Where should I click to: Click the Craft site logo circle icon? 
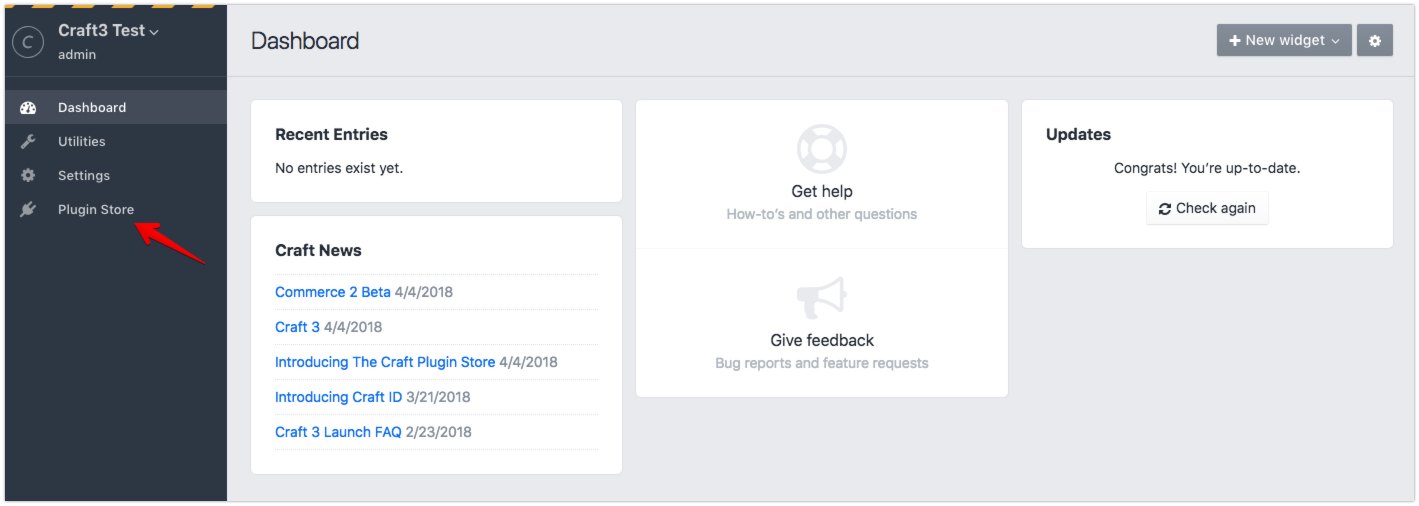coord(28,42)
